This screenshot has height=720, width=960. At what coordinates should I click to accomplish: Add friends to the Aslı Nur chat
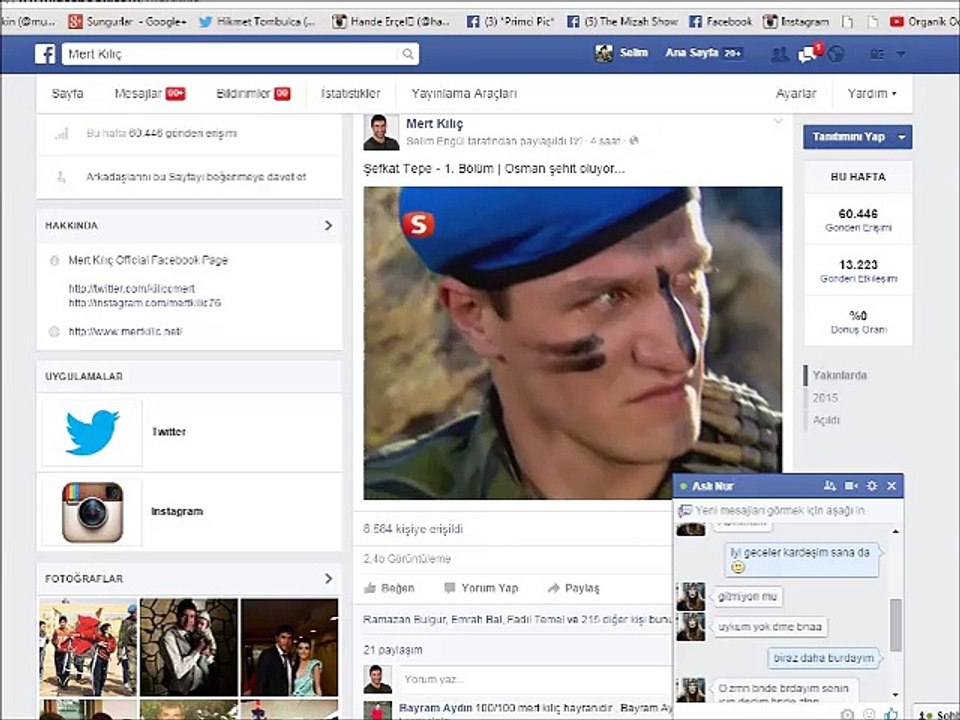830,486
